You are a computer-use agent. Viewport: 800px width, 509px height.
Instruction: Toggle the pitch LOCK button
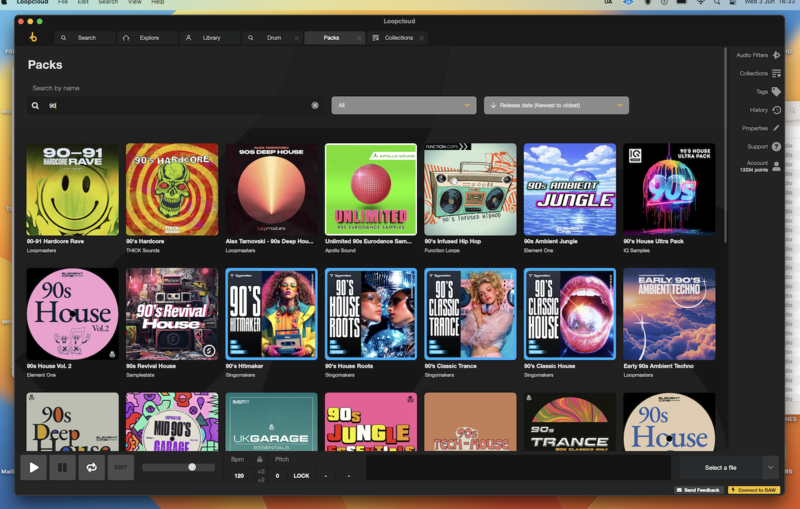[x=301, y=476]
